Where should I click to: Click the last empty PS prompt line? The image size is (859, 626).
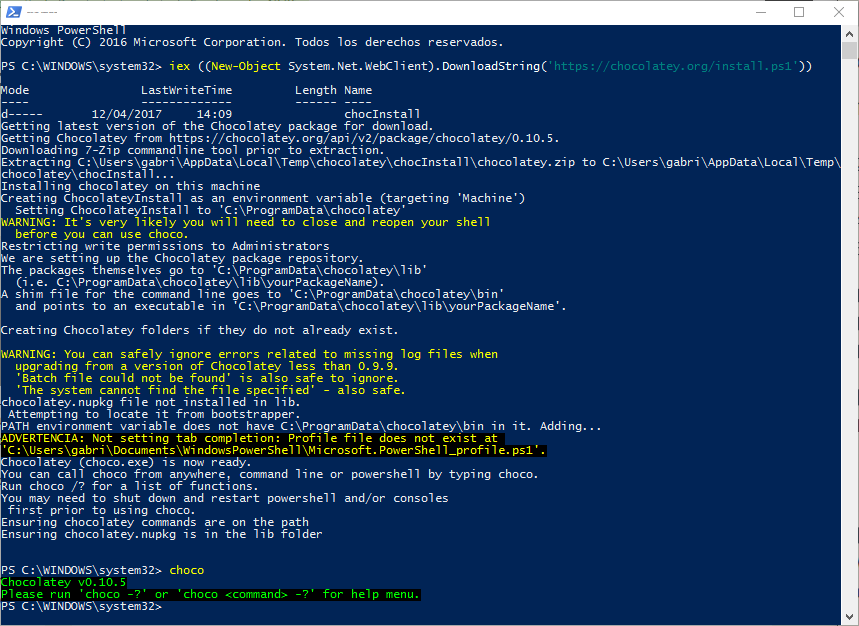[80, 606]
